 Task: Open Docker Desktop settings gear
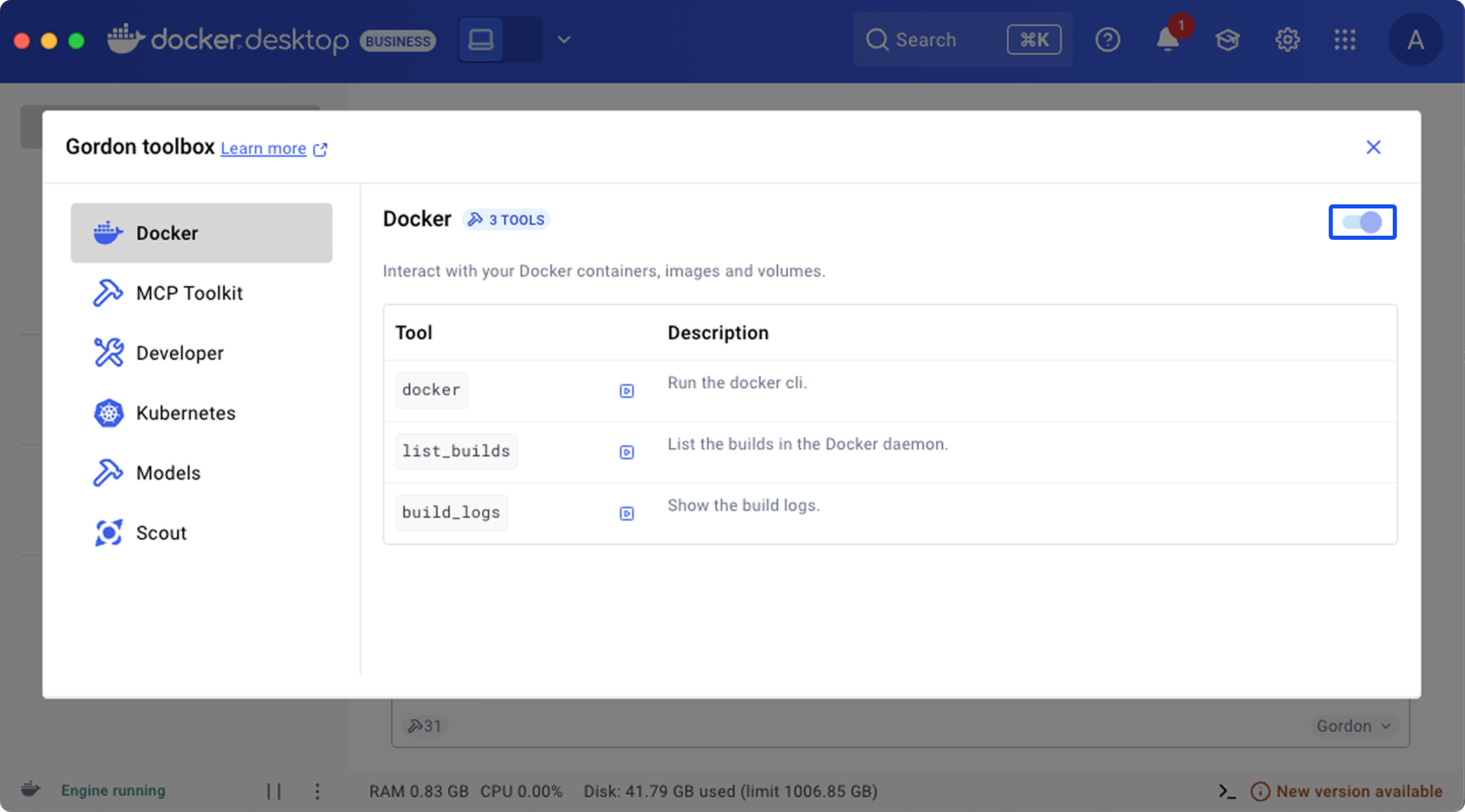1287,40
